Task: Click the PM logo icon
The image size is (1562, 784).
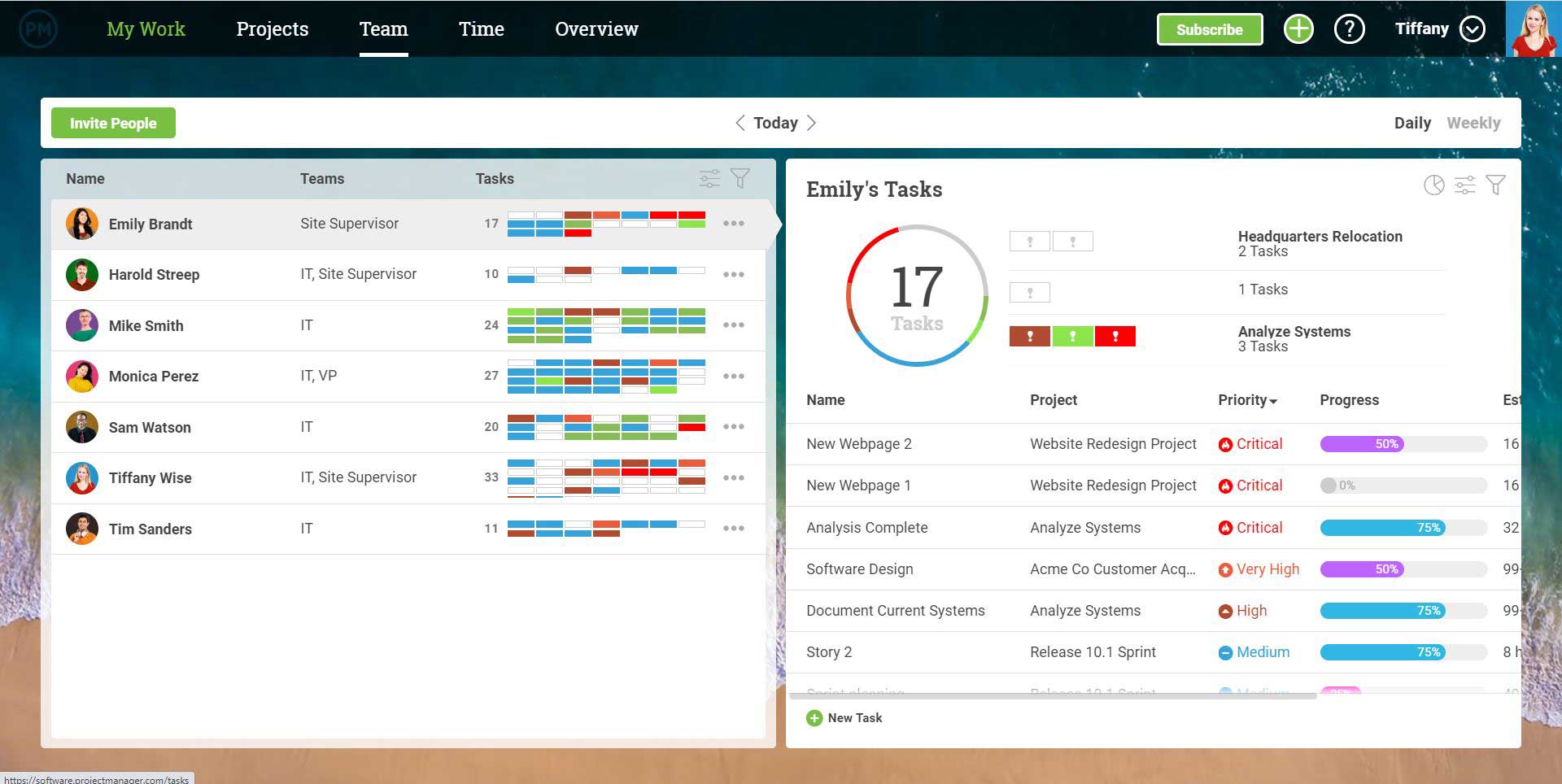Action: coord(38,29)
